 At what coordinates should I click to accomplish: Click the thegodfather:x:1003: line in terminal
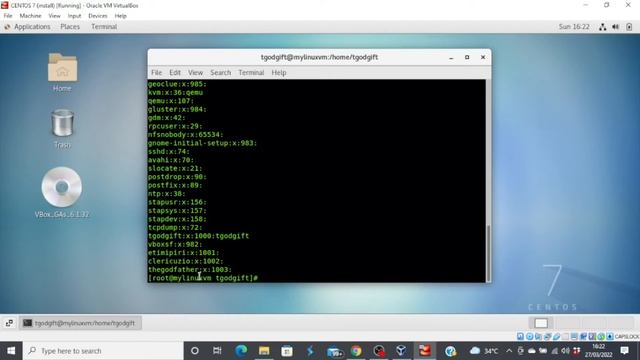tap(190, 269)
